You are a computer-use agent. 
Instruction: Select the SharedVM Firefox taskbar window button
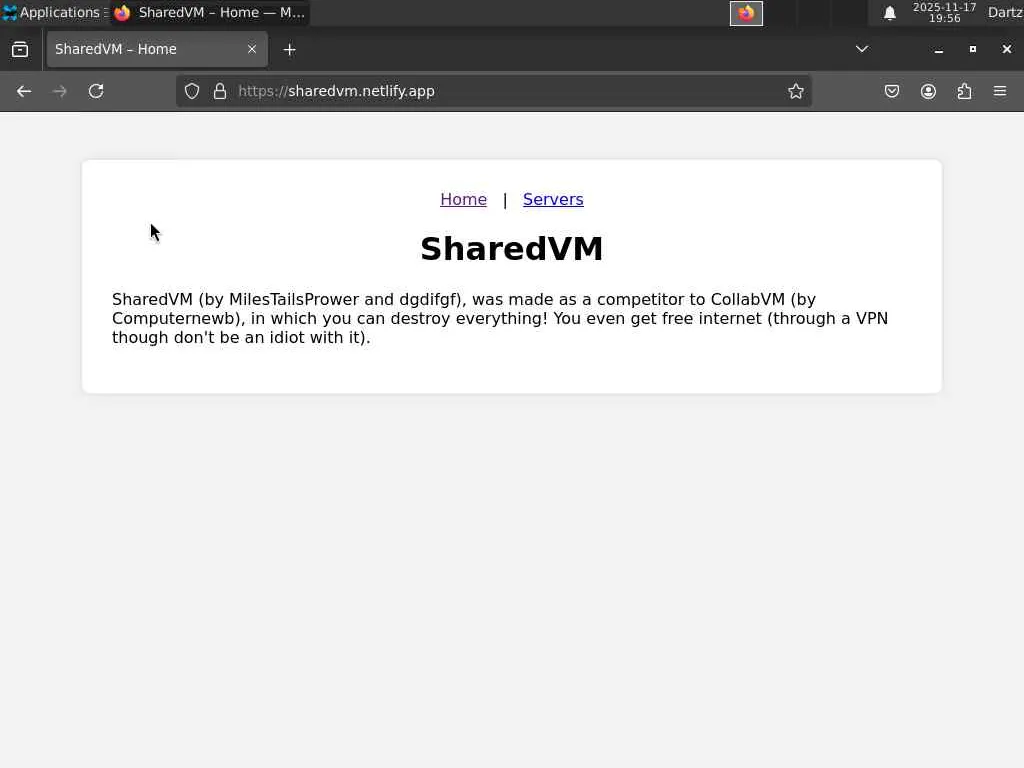pos(209,12)
